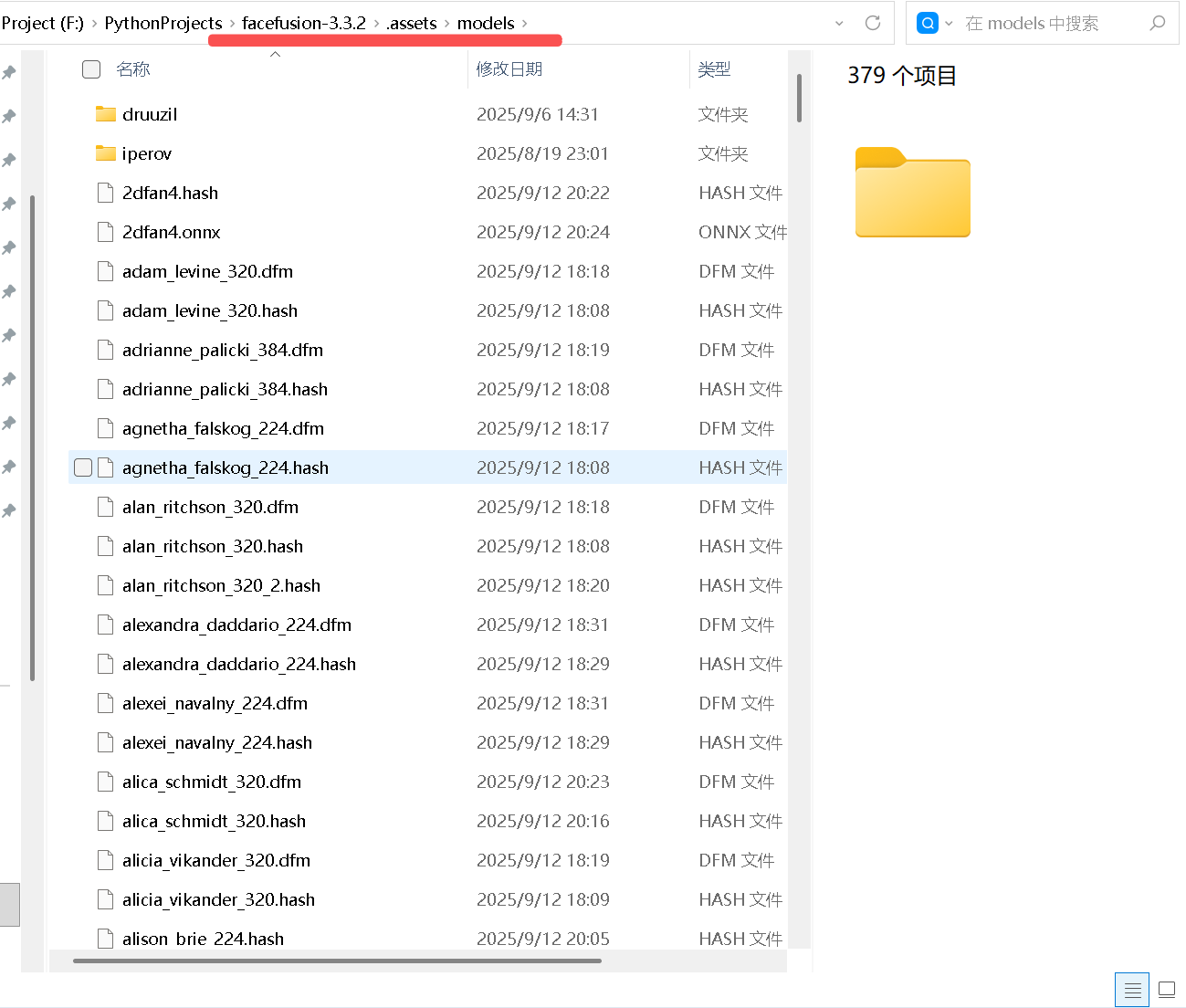1186x1008 pixels.
Task: Click the file icon beside adrianne_palicki_384.dfm
Action: (x=106, y=350)
